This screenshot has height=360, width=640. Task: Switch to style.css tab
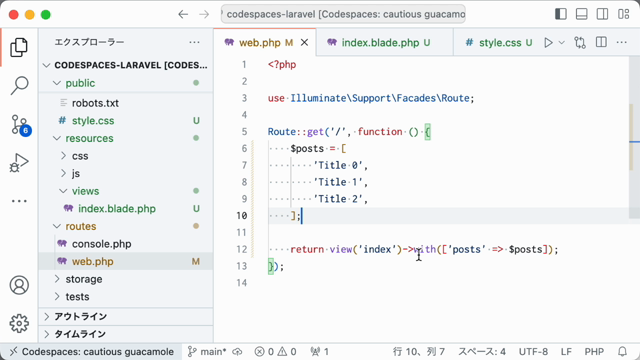(x=500, y=42)
